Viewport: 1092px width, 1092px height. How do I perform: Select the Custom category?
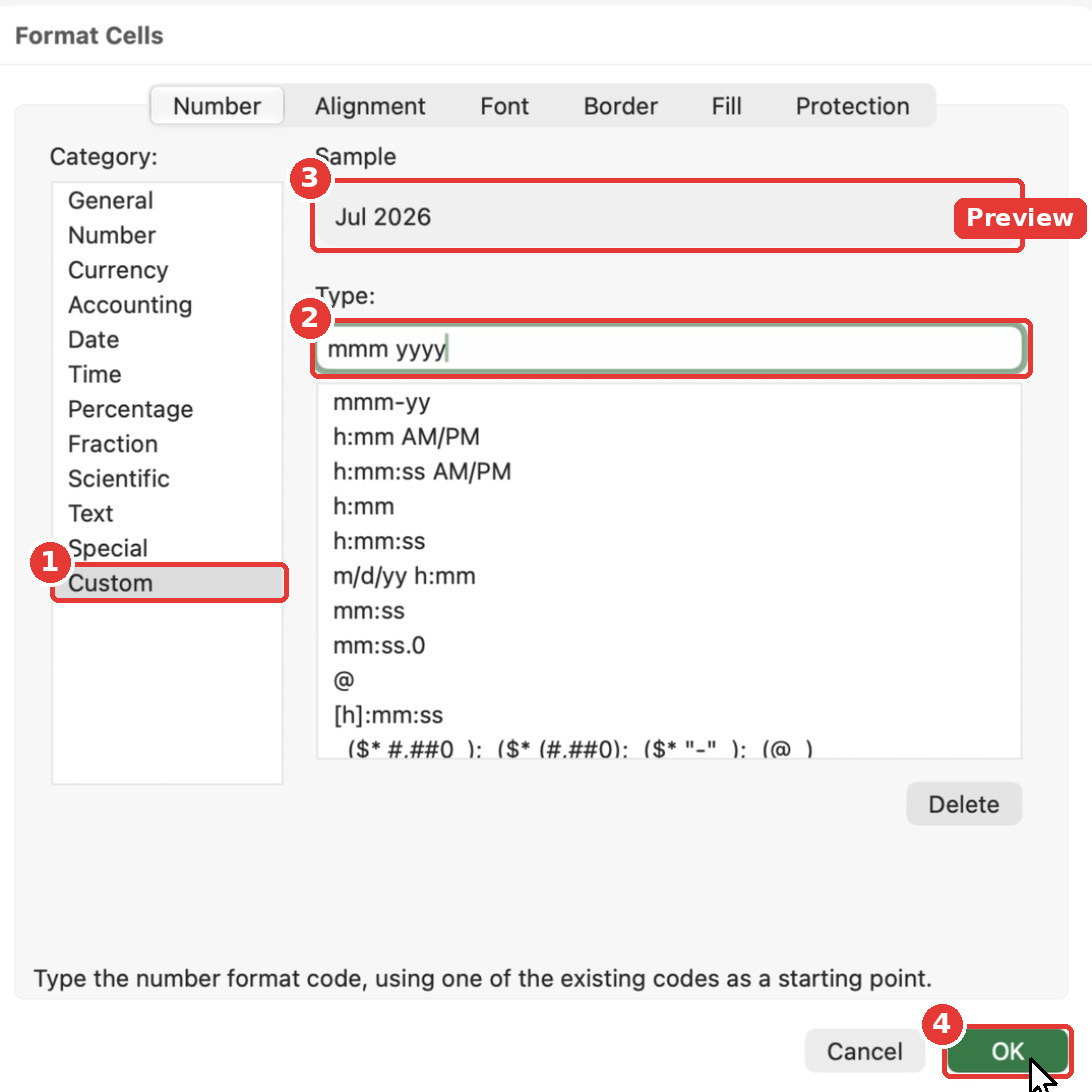pos(169,583)
